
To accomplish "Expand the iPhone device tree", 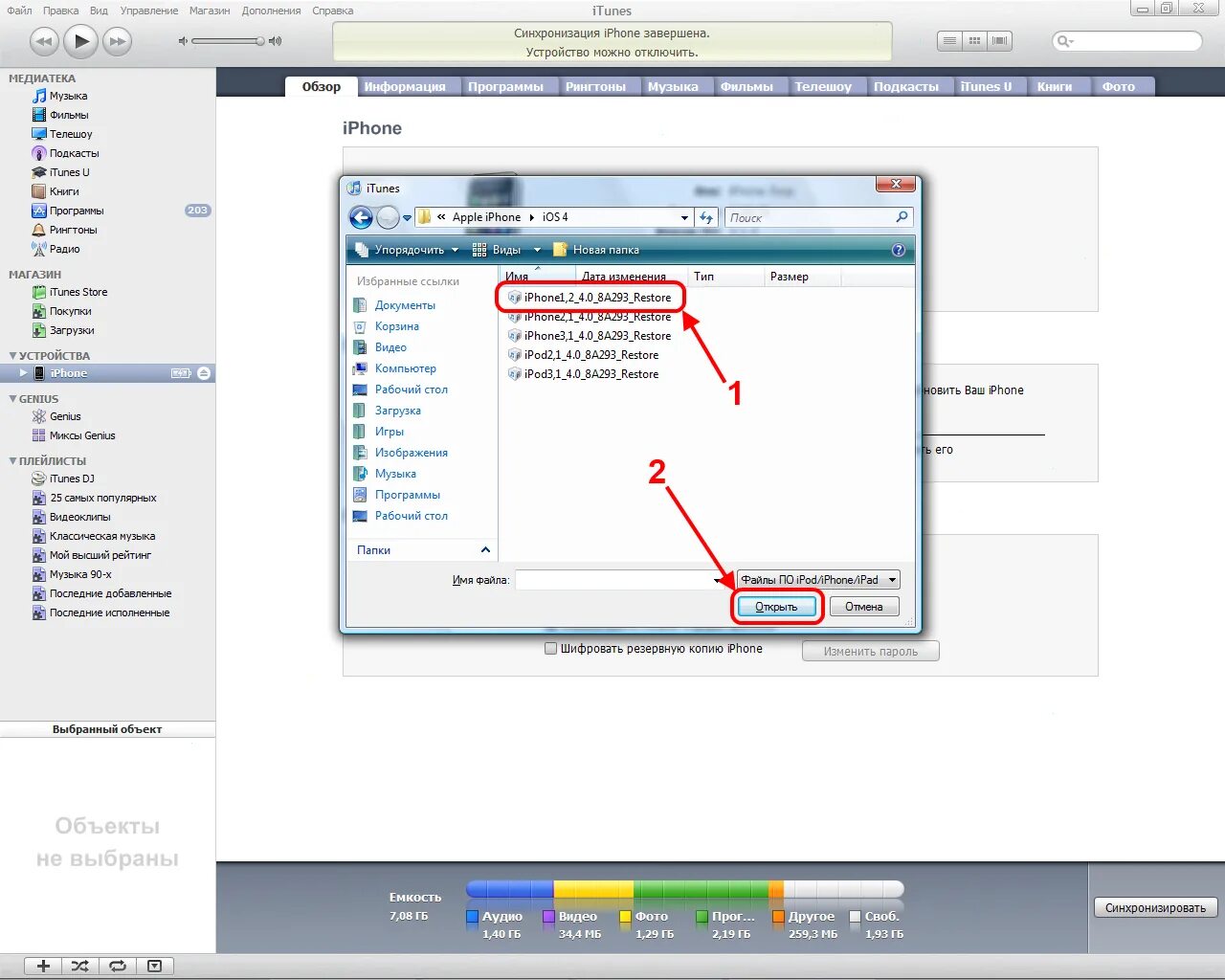I will (x=23, y=372).
